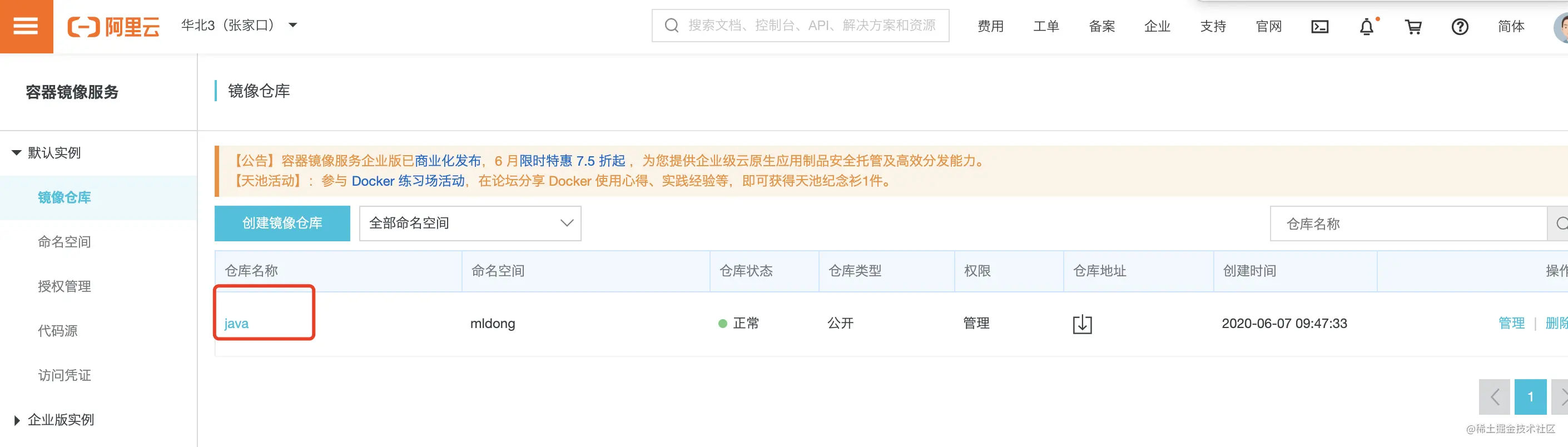Select 访问凭证 in the sidebar
This screenshot has width=1568, height=447.
[64, 376]
